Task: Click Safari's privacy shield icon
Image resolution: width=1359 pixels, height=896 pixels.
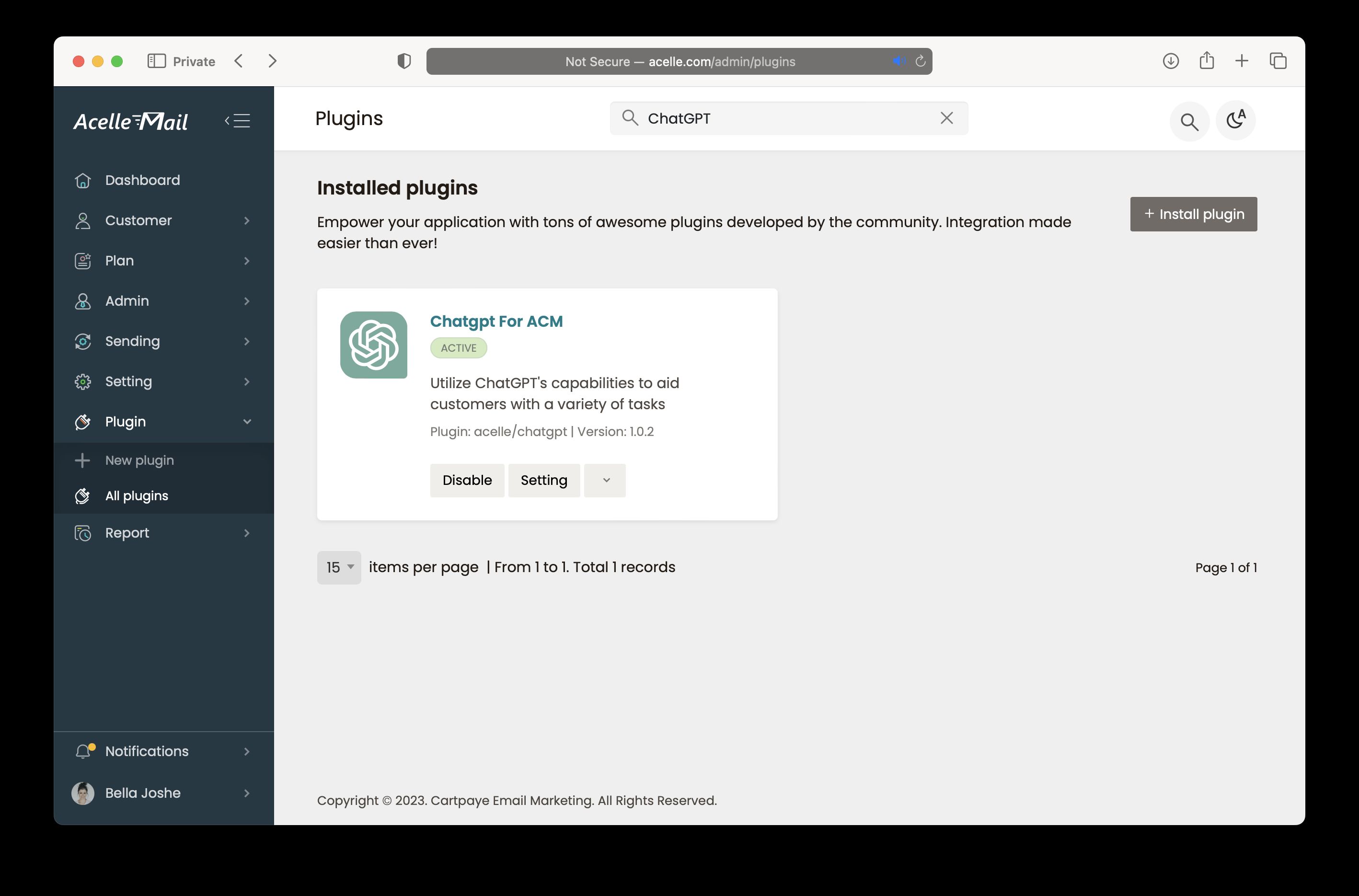Action: pyautogui.click(x=404, y=61)
